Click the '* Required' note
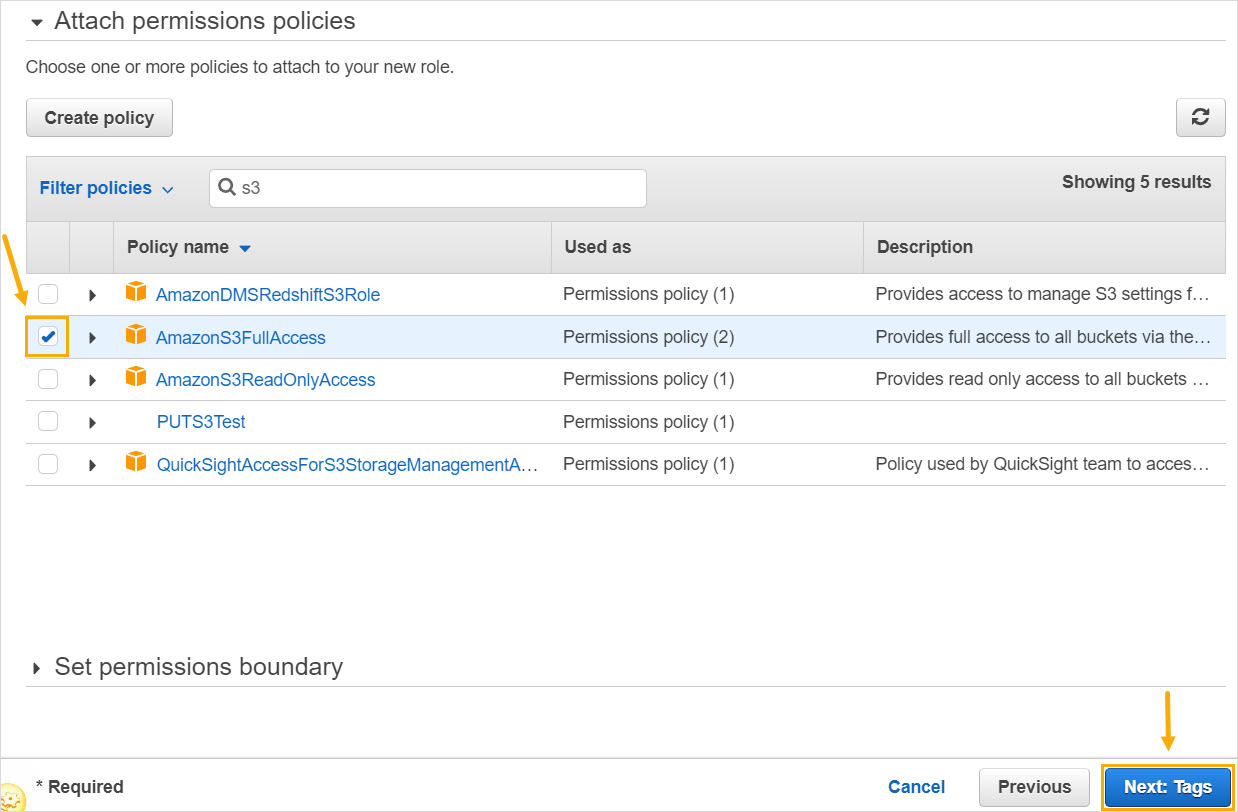The width and height of the screenshot is (1238, 812). click(79, 787)
